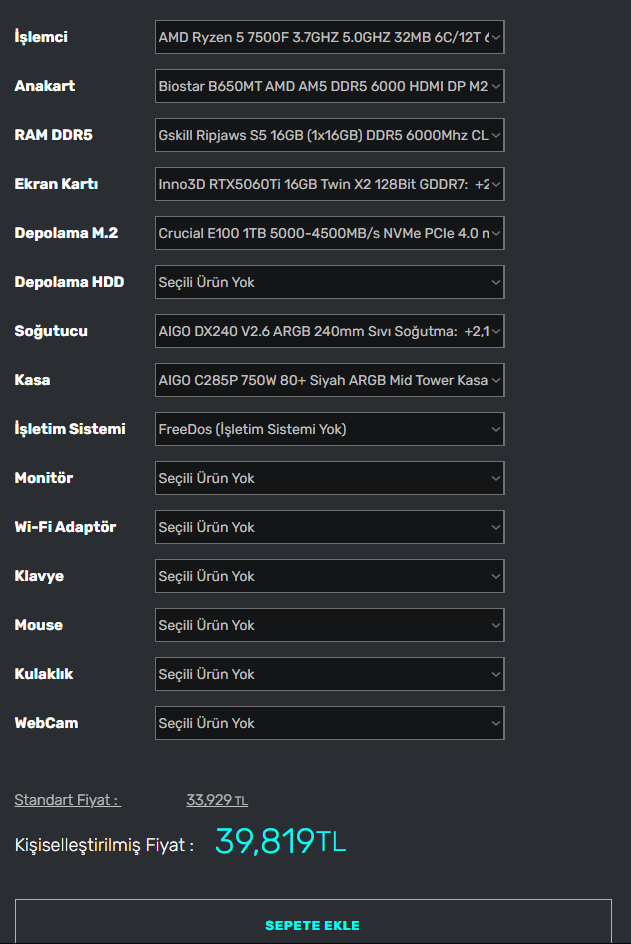Open the Soğutucu cooler dropdown

[329, 332]
